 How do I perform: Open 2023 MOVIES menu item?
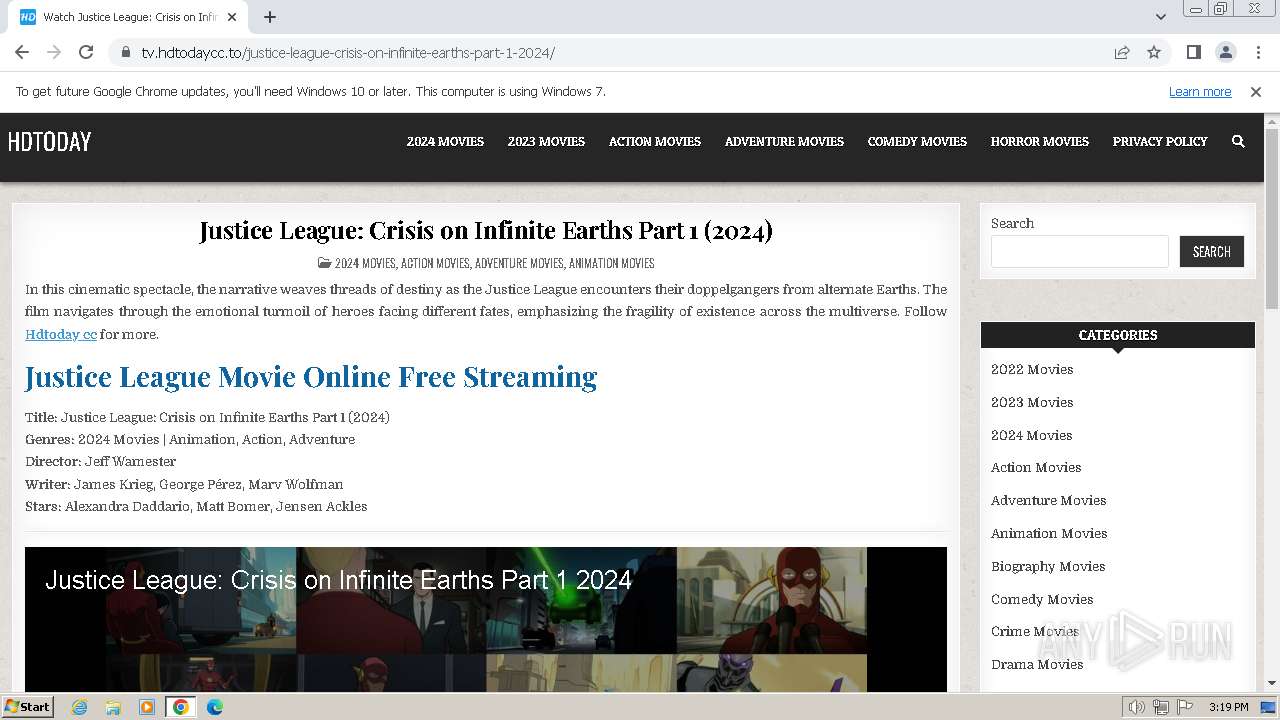click(x=546, y=141)
